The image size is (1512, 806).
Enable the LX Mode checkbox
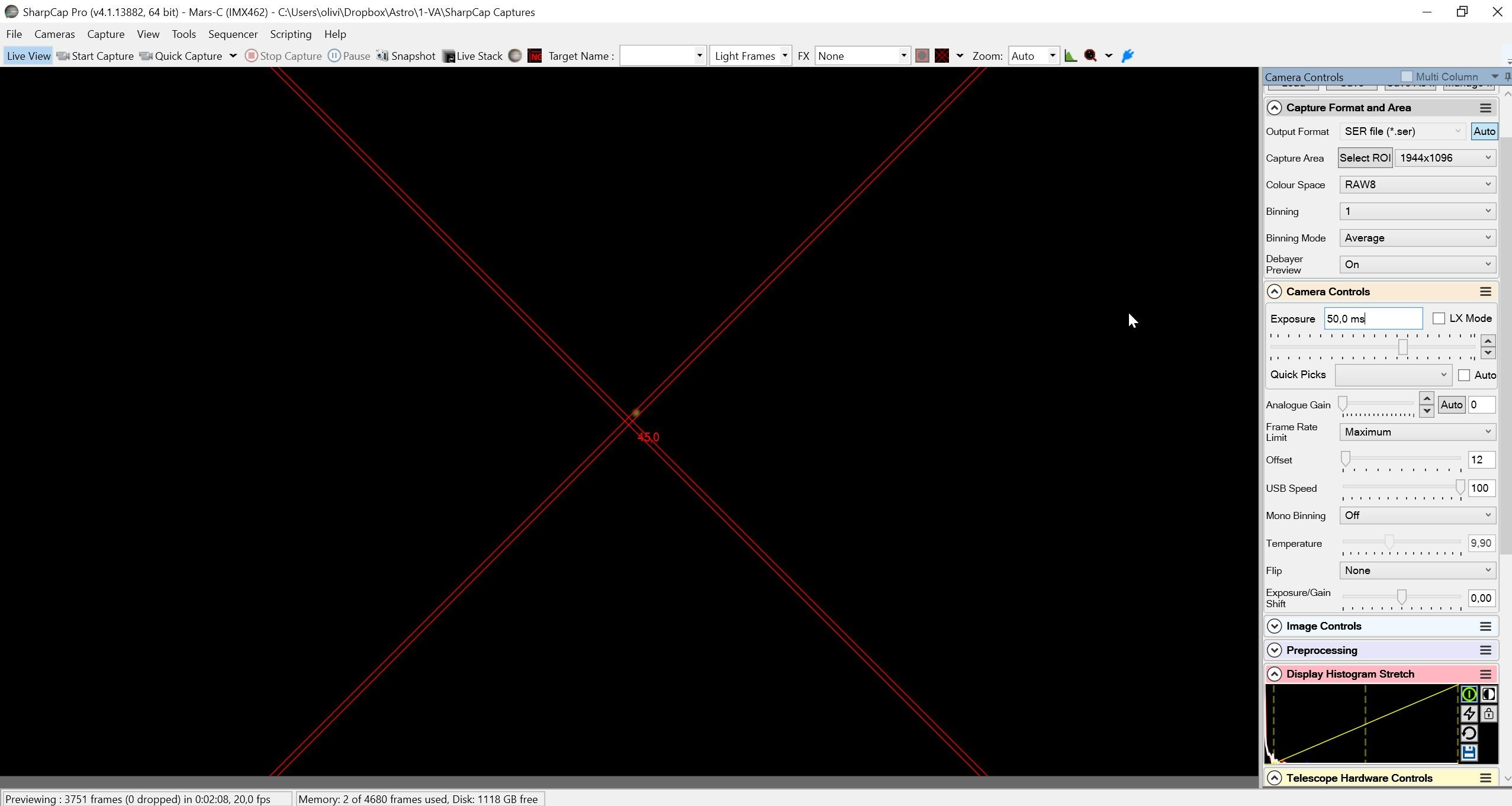(1439, 318)
